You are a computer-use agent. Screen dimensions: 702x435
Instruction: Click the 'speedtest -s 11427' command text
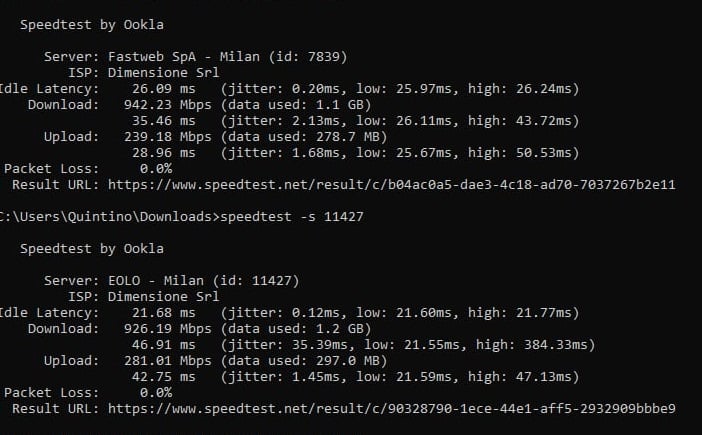click(x=291, y=217)
